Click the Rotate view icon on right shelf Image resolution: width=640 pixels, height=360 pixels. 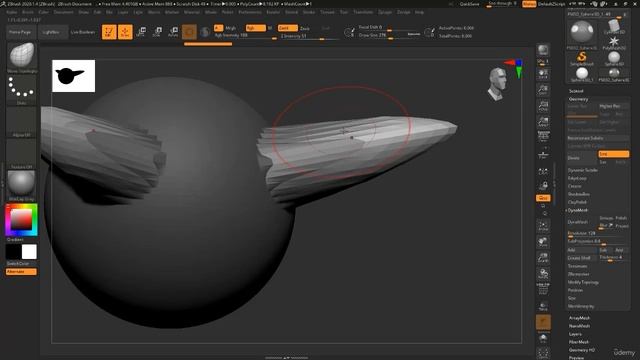(x=543, y=273)
